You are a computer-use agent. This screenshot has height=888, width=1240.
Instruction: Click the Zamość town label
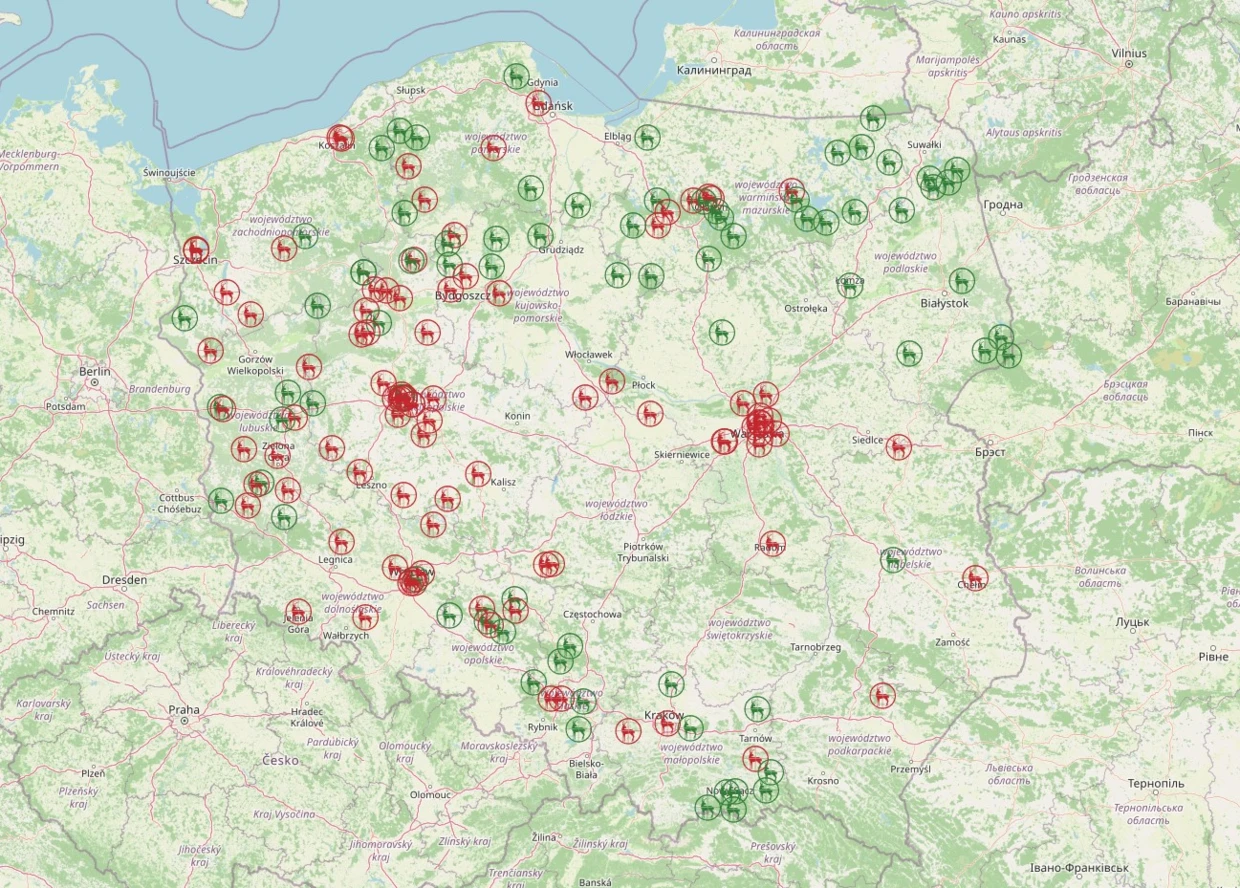[x=952, y=642]
